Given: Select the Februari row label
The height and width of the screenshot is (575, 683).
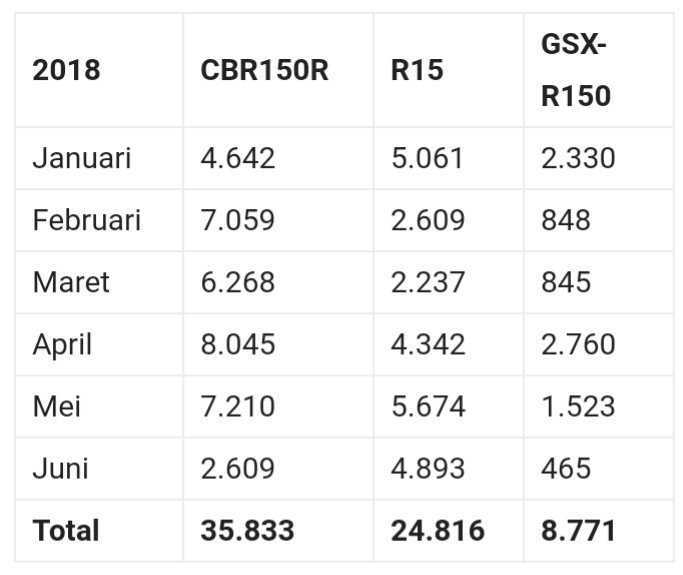Looking at the screenshot, I should click(x=87, y=220).
